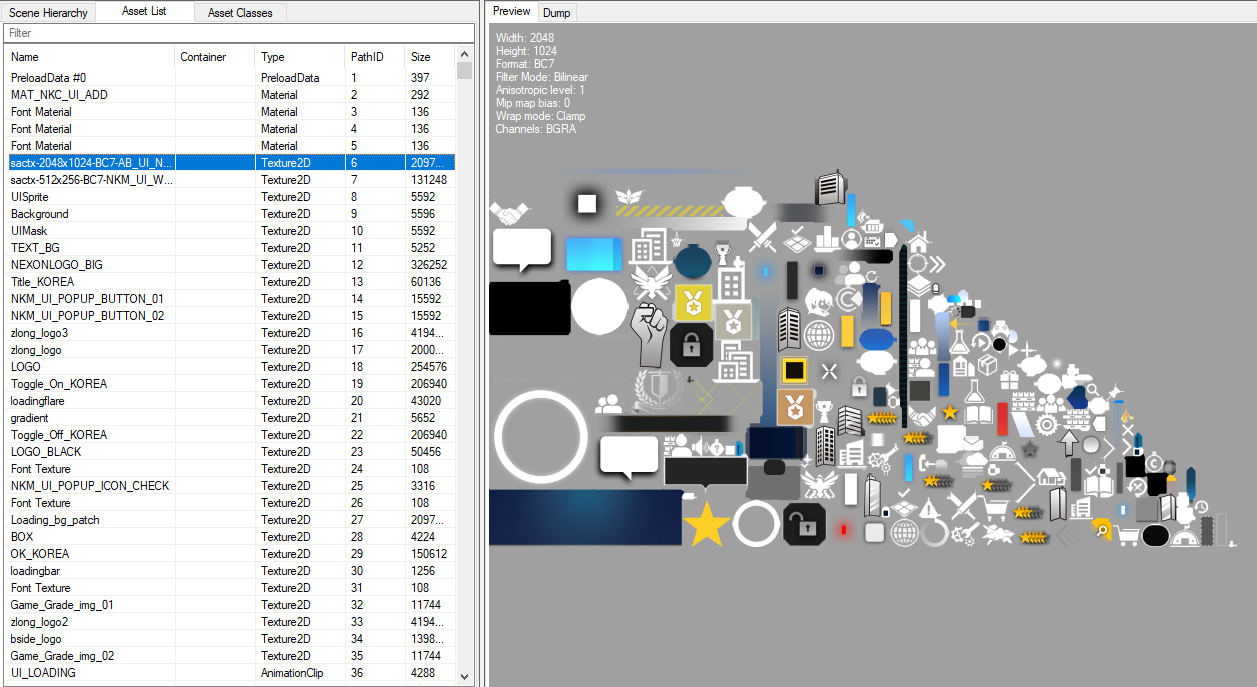
Task: Click the asset list scrollbar up arrow
Action: (465, 55)
